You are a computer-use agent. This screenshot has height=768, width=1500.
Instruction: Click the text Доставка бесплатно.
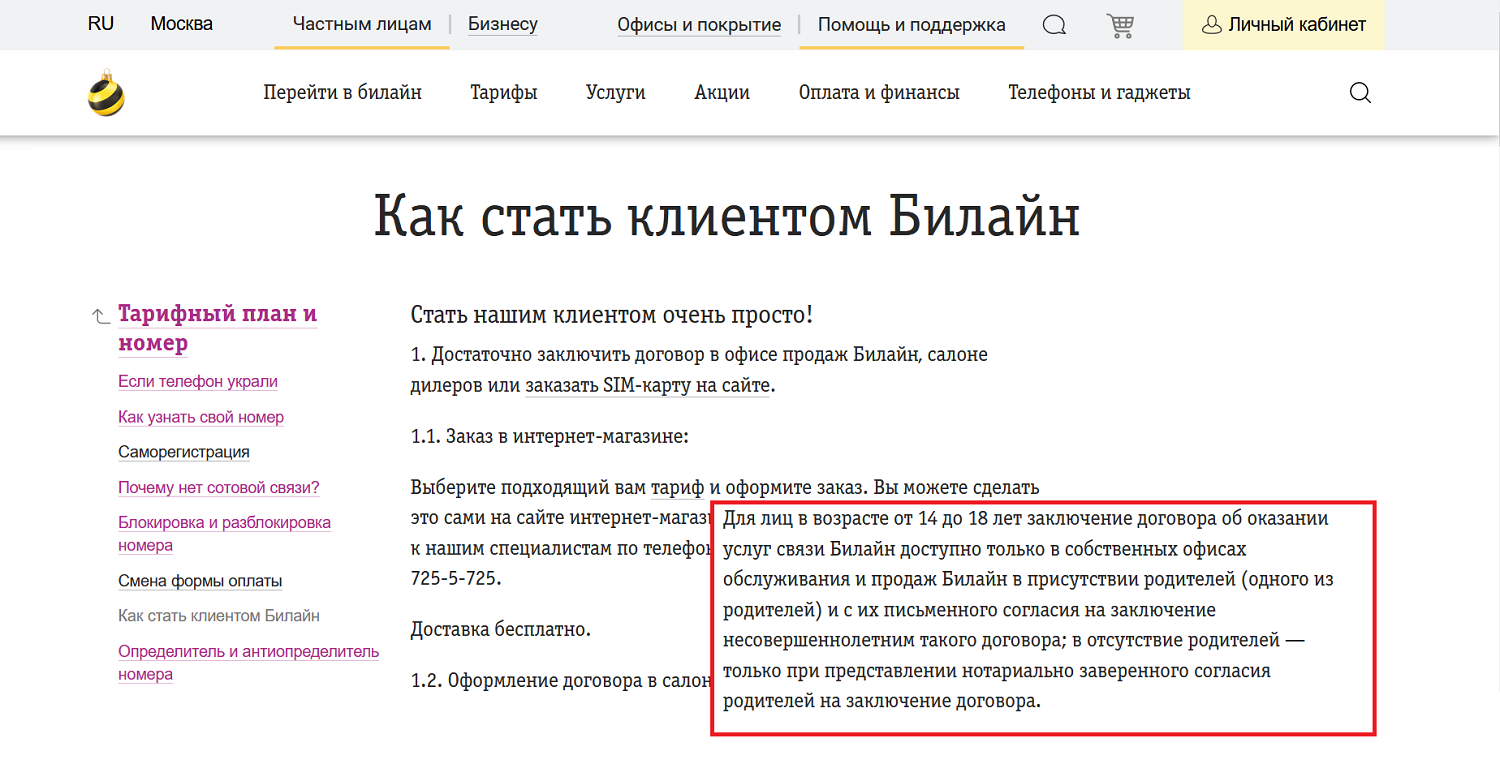coord(501,630)
